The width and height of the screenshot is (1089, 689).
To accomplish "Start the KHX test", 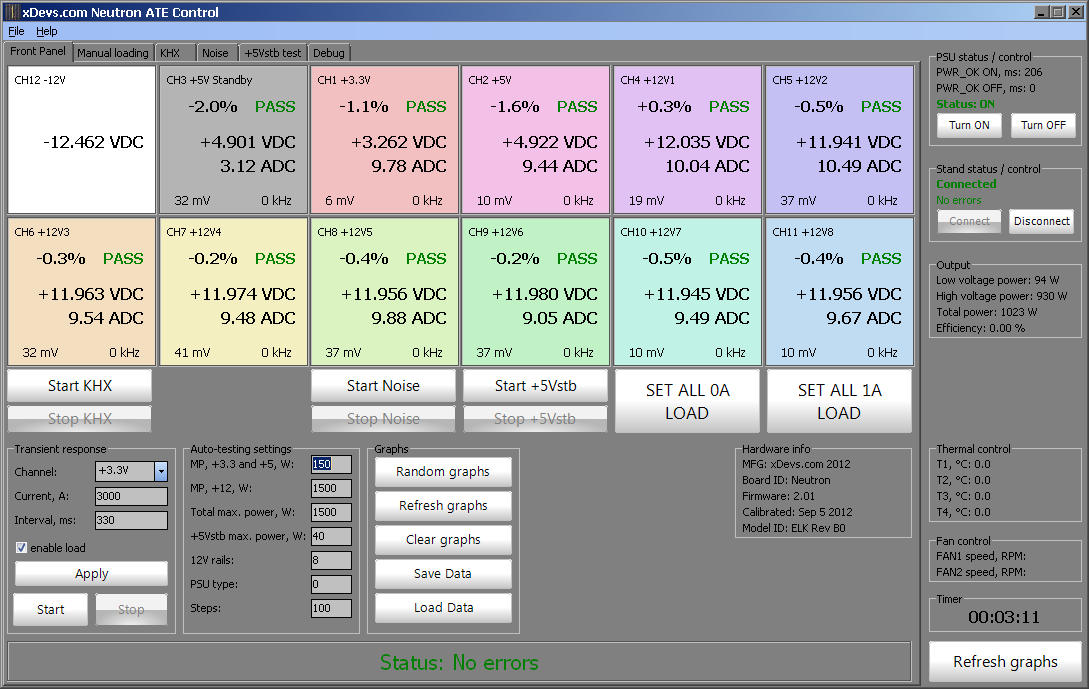I will point(80,386).
